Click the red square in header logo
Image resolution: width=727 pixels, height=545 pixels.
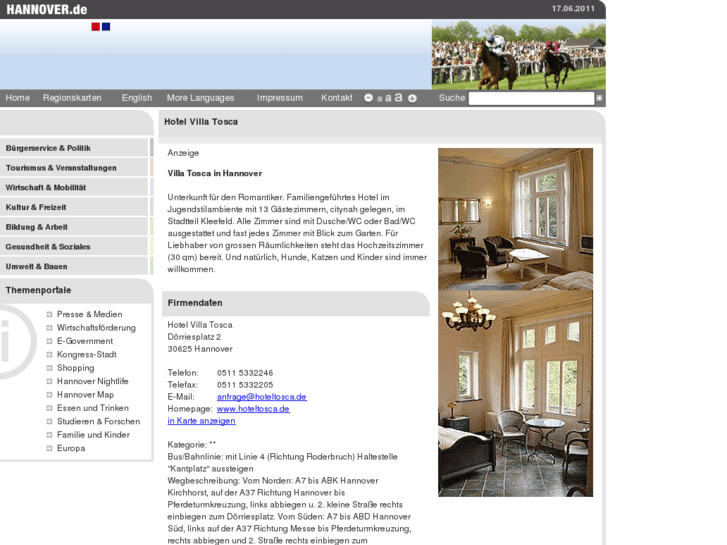[96, 27]
